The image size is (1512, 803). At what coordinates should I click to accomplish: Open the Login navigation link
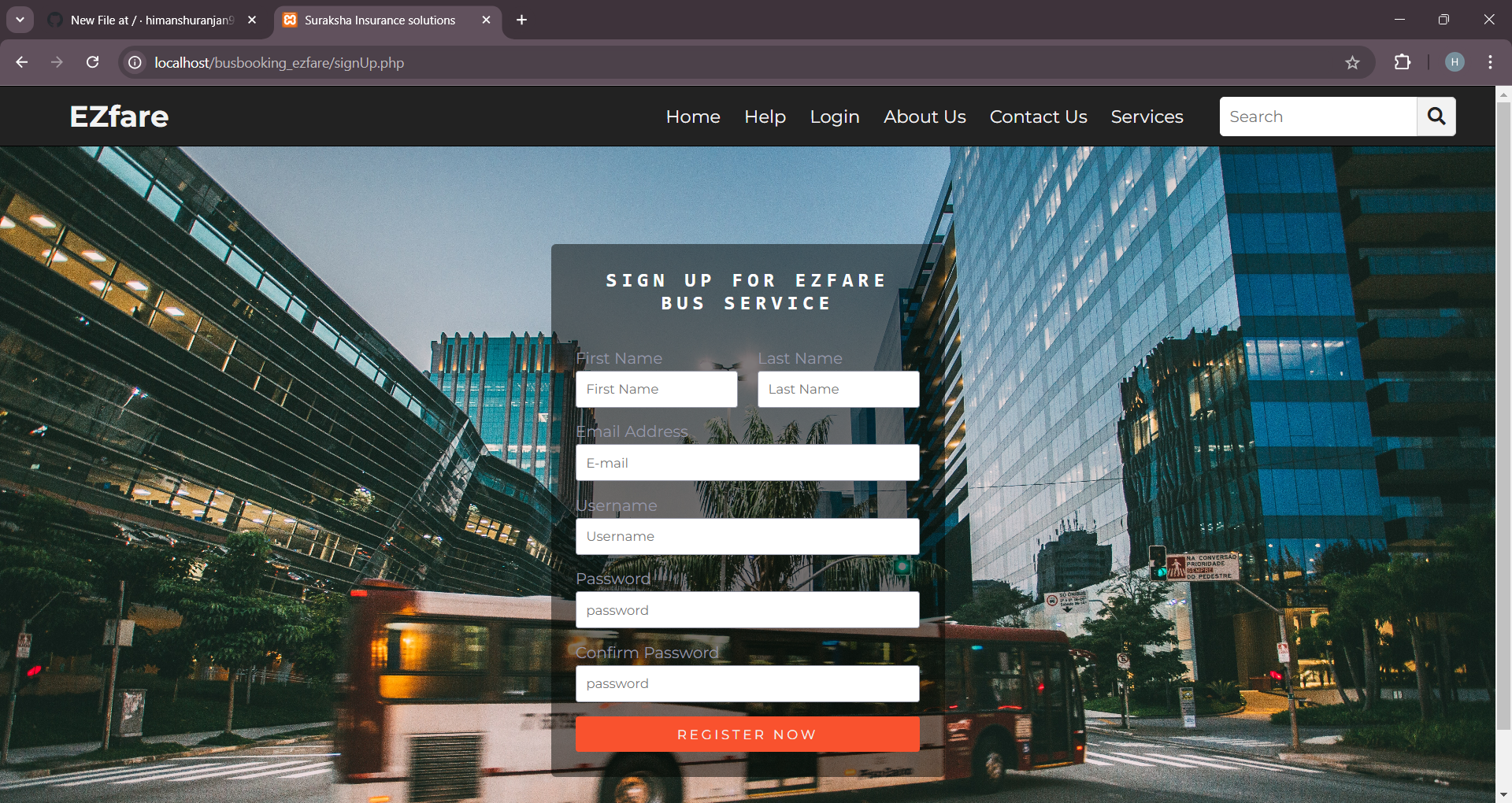click(834, 117)
